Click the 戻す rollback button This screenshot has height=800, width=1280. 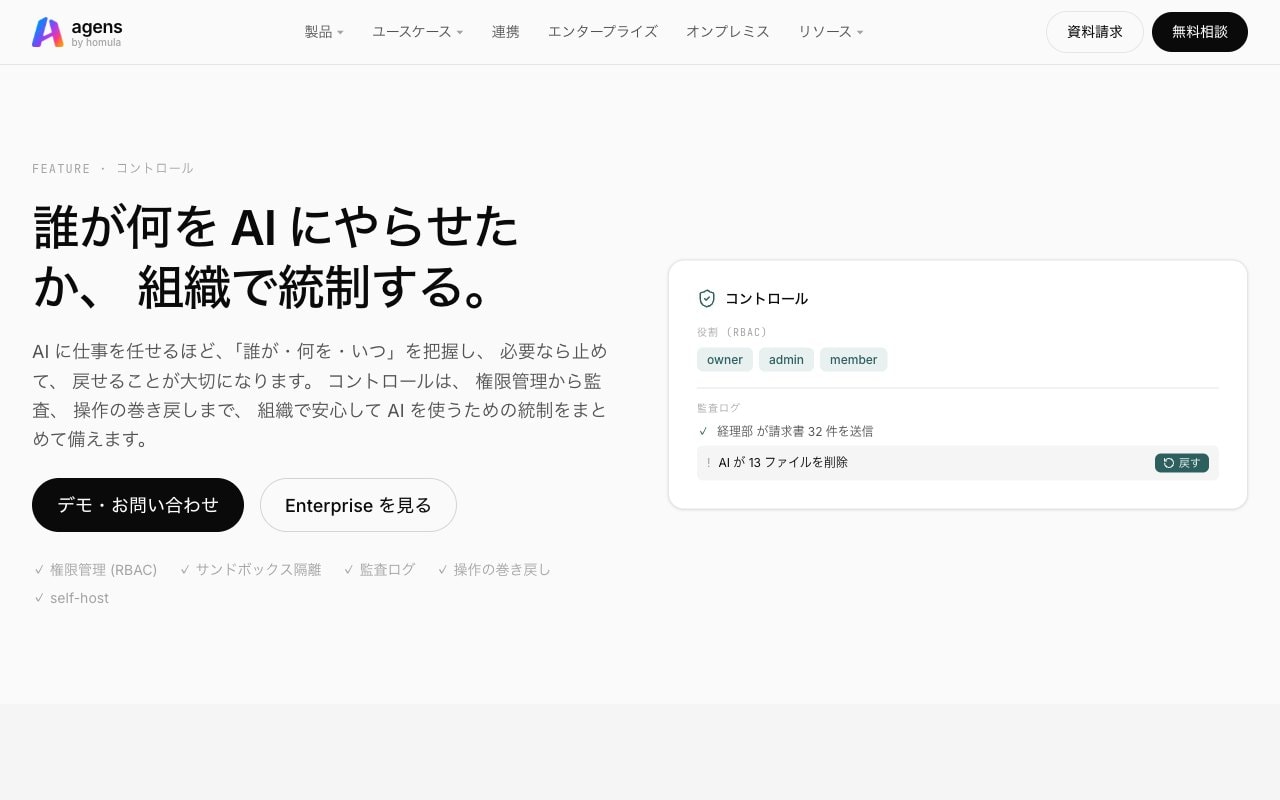[1182, 463]
